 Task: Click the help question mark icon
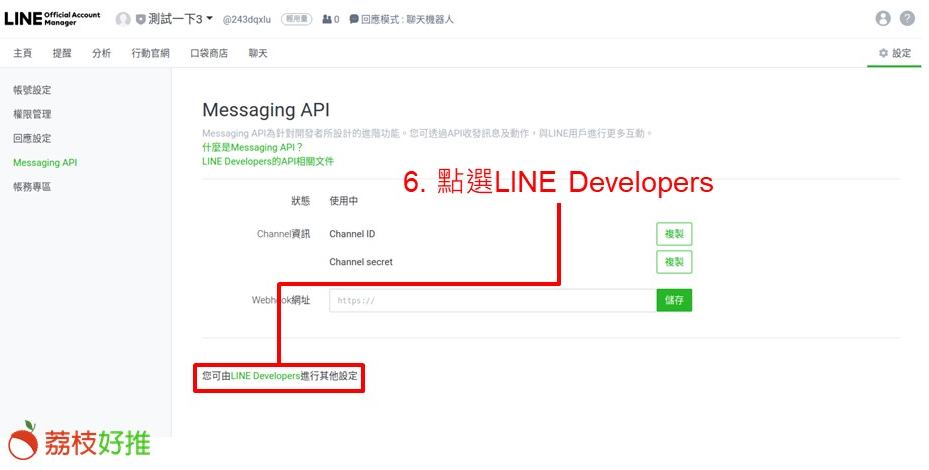(x=907, y=19)
